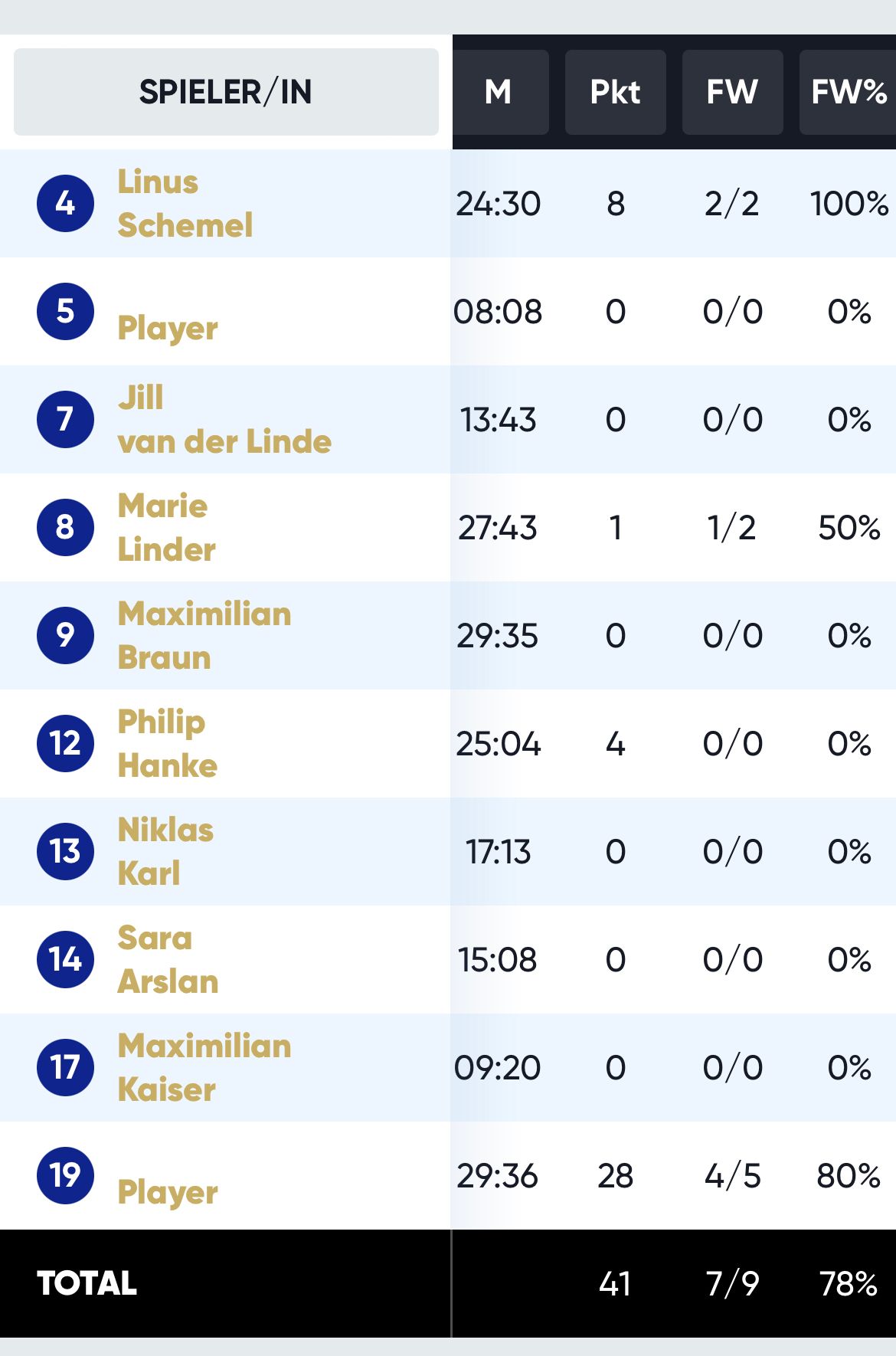Click the number 8 jersey badge
This screenshot has width=896, height=1356.
click(x=66, y=528)
